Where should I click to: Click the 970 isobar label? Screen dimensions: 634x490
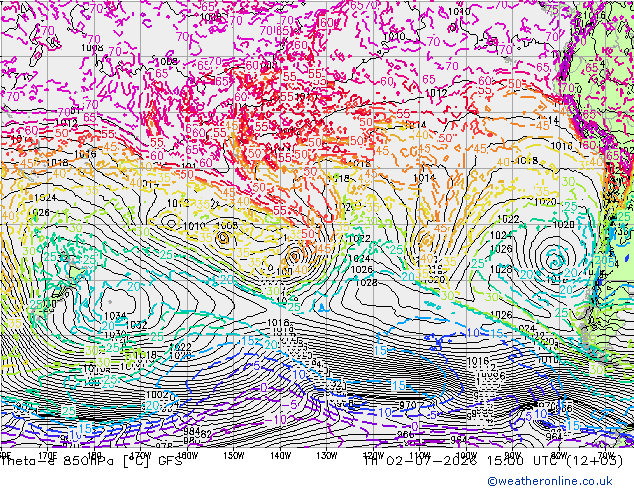pyautogui.click(x=408, y=404)
